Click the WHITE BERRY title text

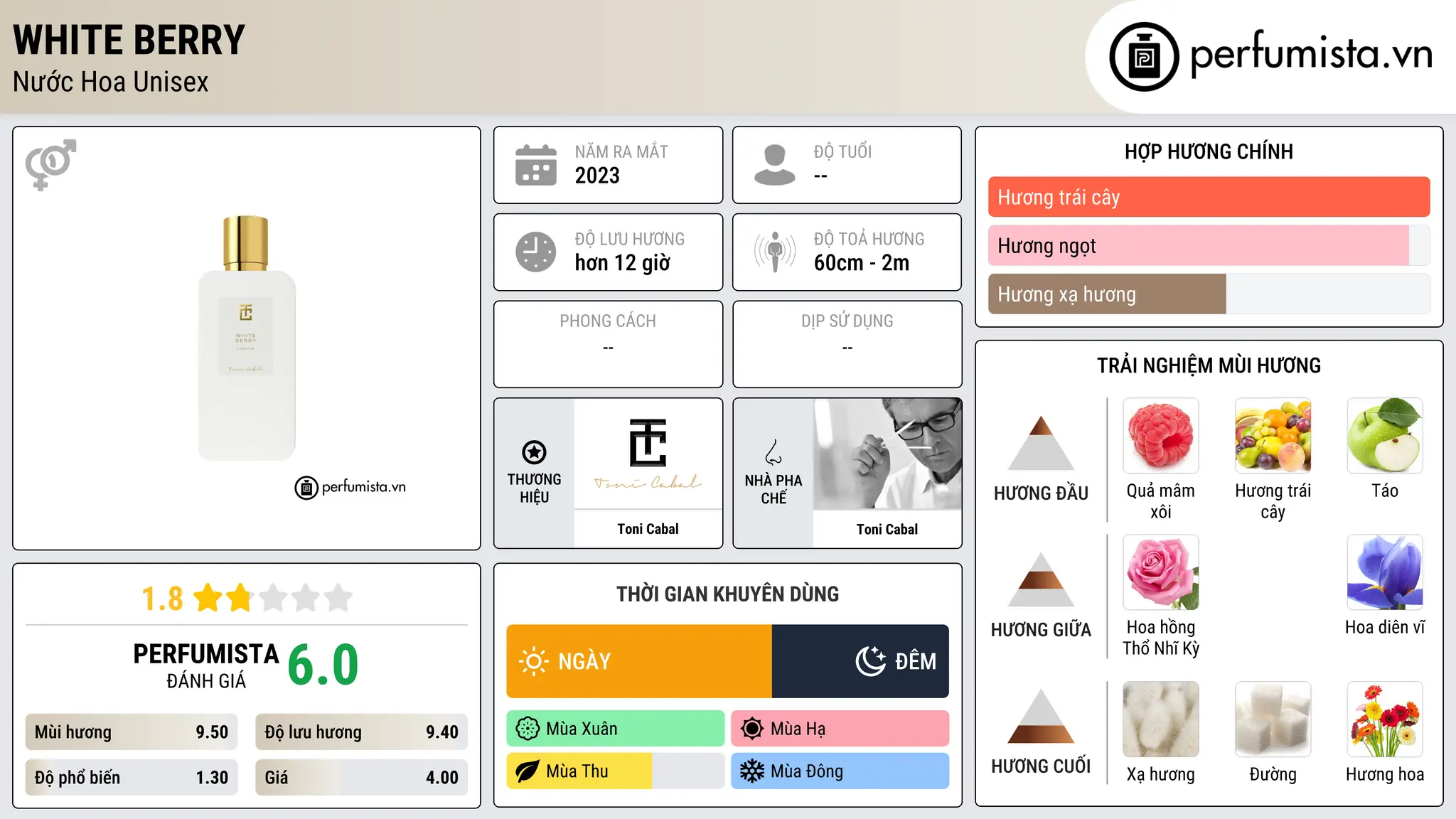click(x=129, y=40)
